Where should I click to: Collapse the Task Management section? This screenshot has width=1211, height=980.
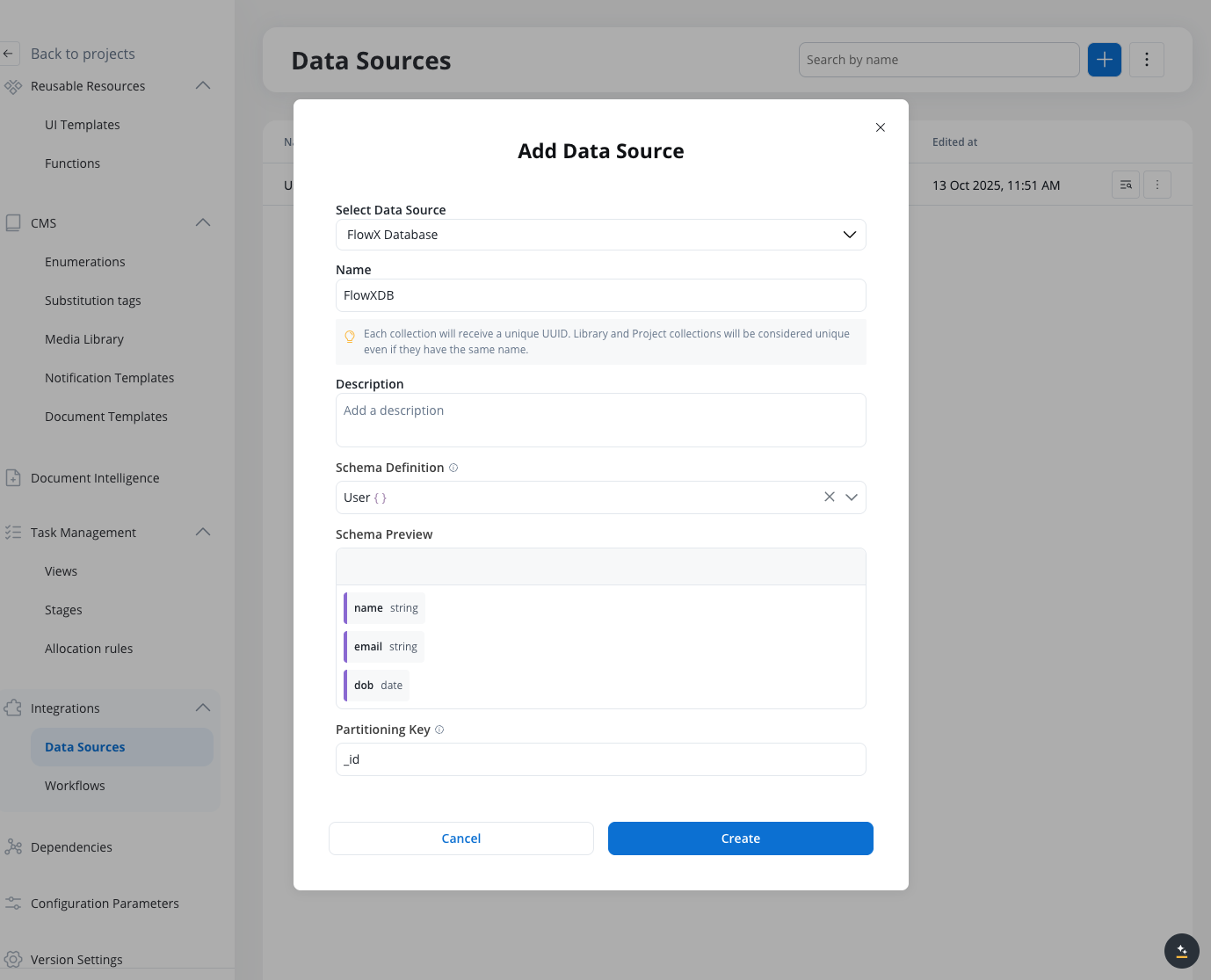tap(203, 532)
